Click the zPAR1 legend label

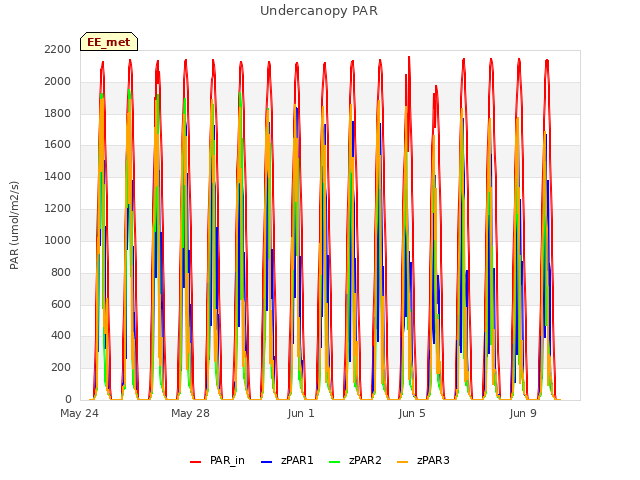pos(297,460)
